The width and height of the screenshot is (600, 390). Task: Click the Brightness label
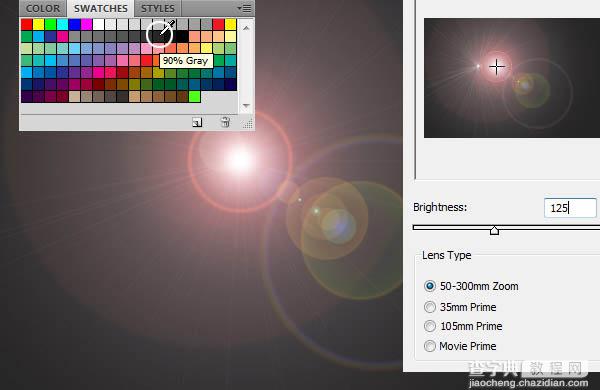(x=440, y=207)
